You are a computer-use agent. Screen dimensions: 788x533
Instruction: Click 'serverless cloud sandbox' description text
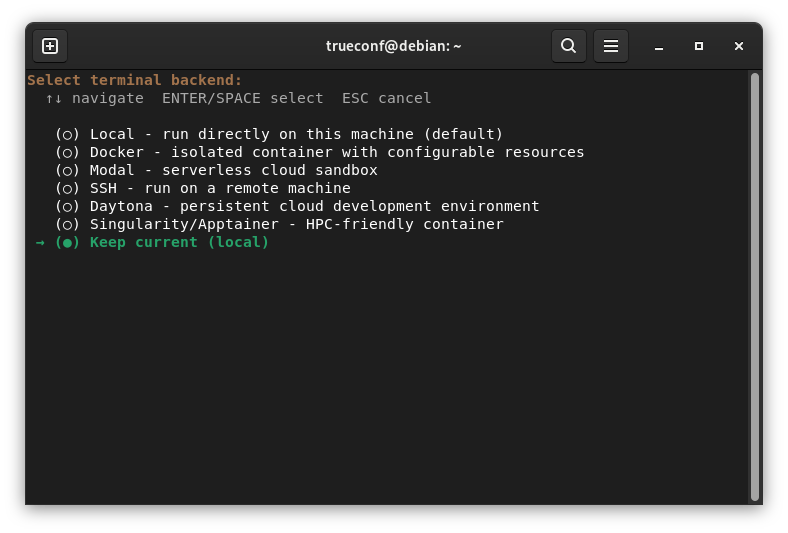[269, 170]
